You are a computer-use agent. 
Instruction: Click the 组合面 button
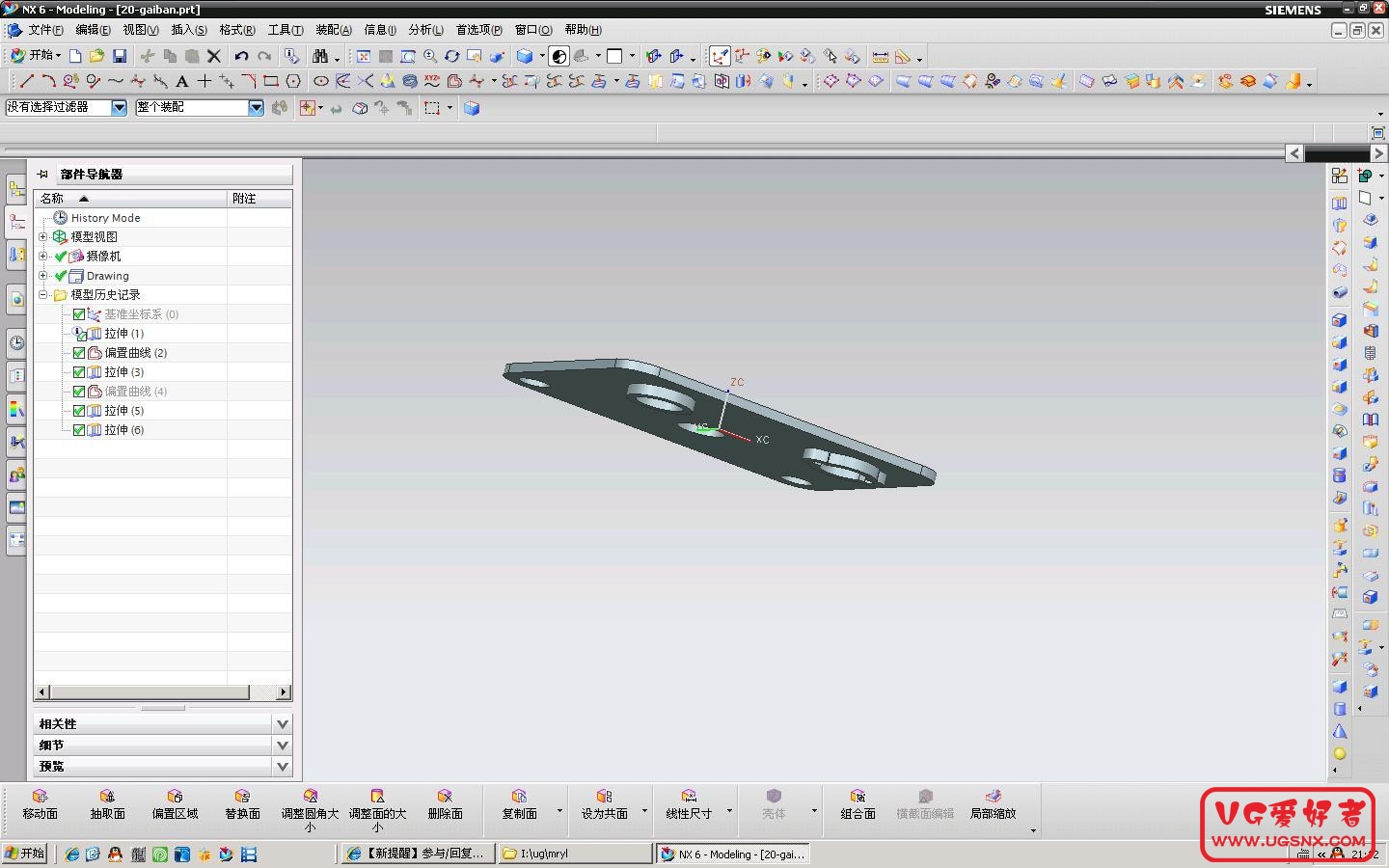(x=858, y=804)
